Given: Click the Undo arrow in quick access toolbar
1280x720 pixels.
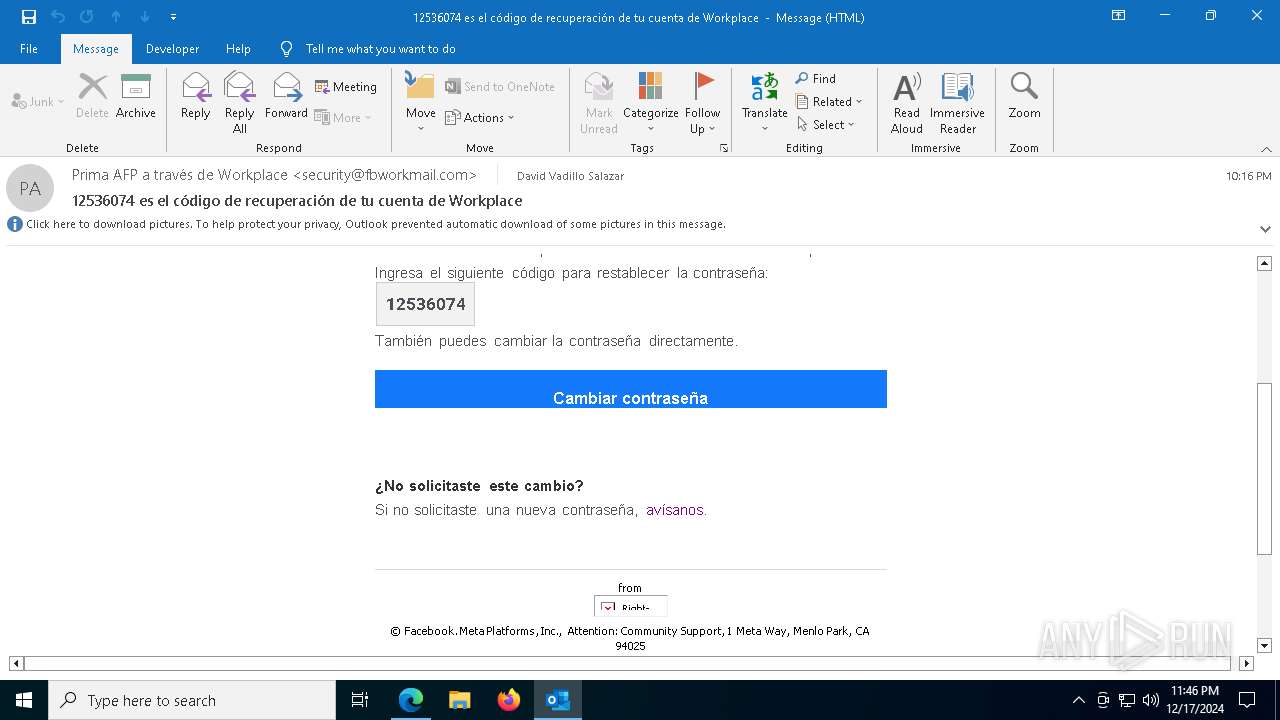Looking at the screenshot, I should tap(58, 17).
